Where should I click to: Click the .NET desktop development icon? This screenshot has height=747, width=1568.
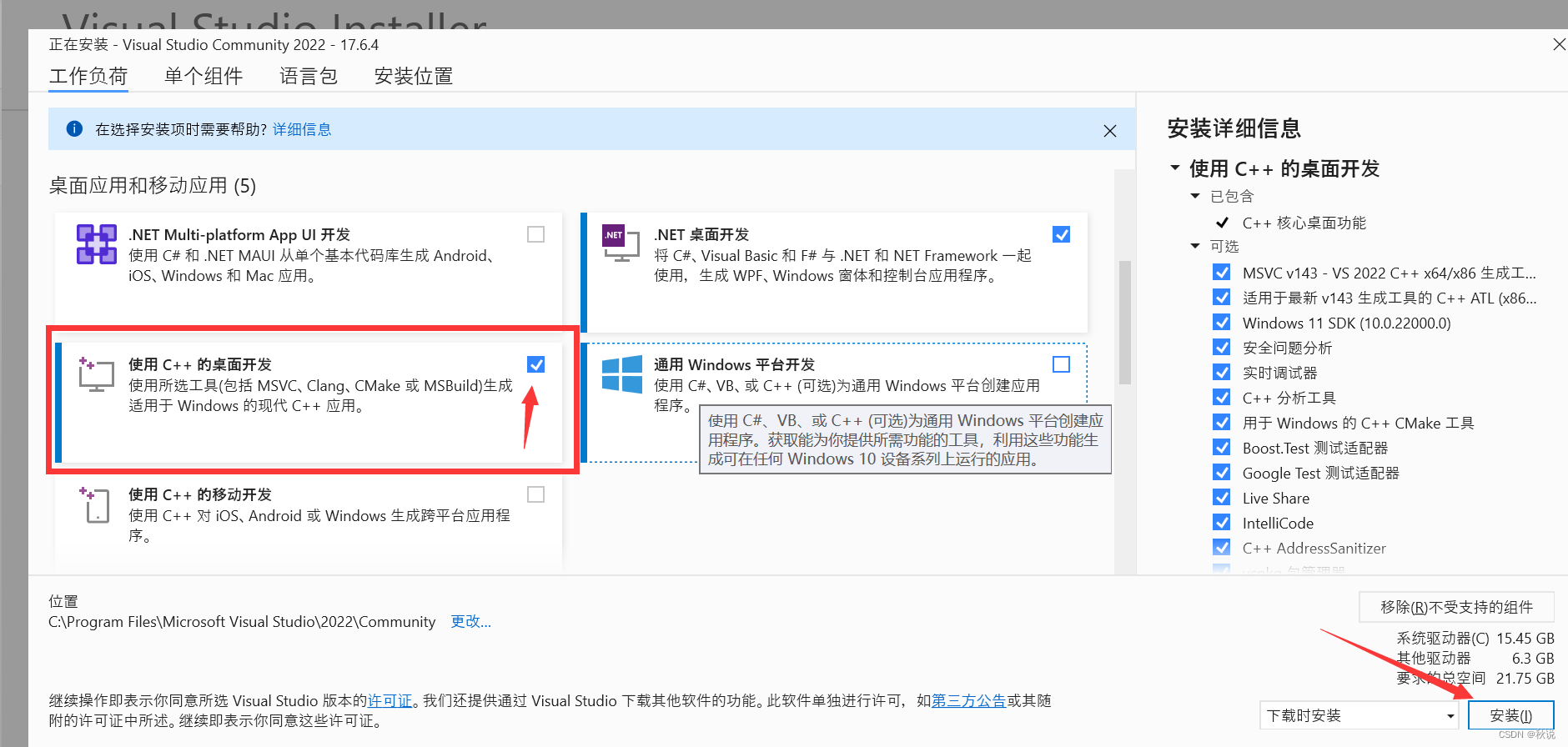pos(621,243)
